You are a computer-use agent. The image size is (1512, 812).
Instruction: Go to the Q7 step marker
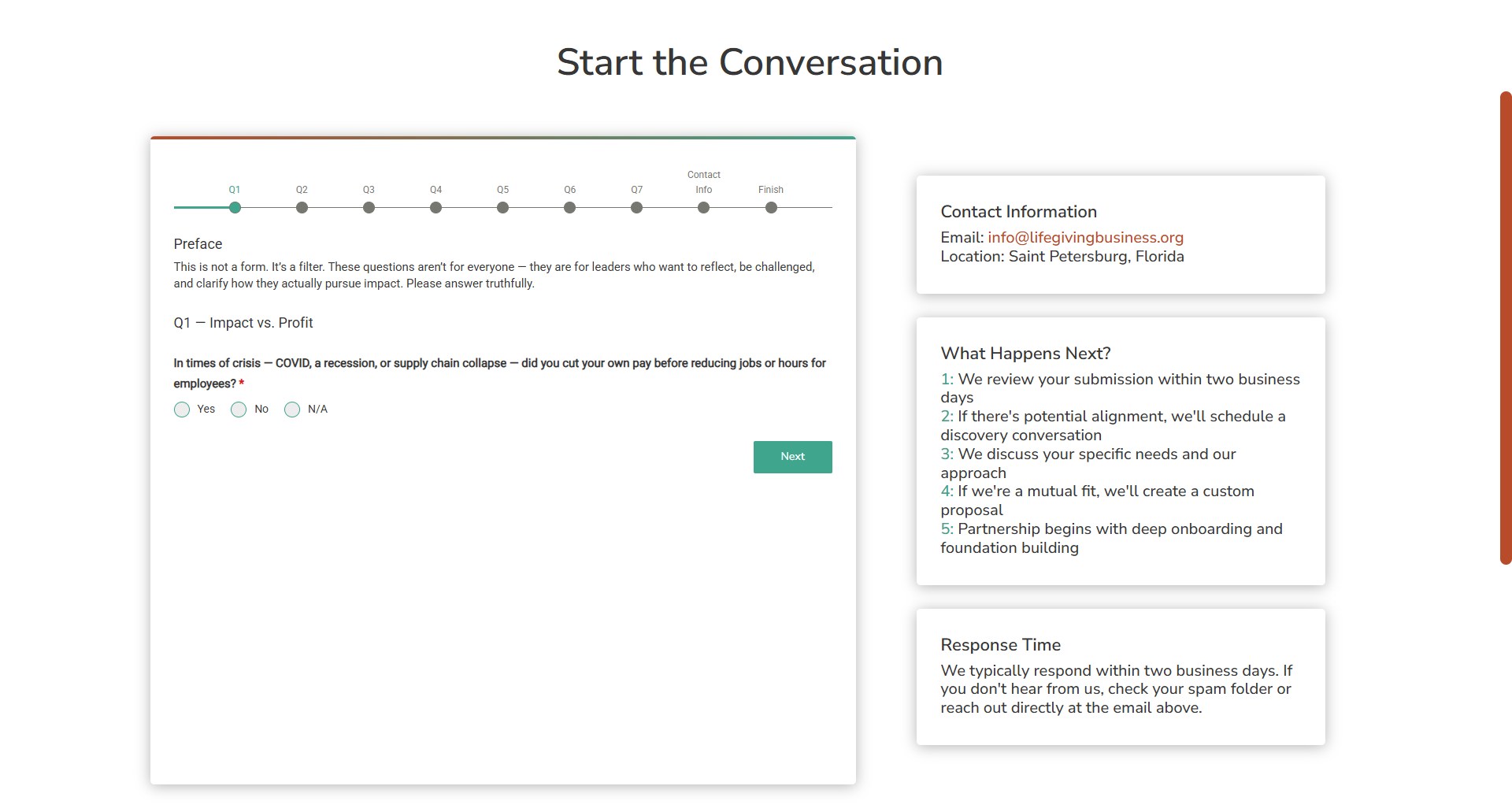coord(636,208)
